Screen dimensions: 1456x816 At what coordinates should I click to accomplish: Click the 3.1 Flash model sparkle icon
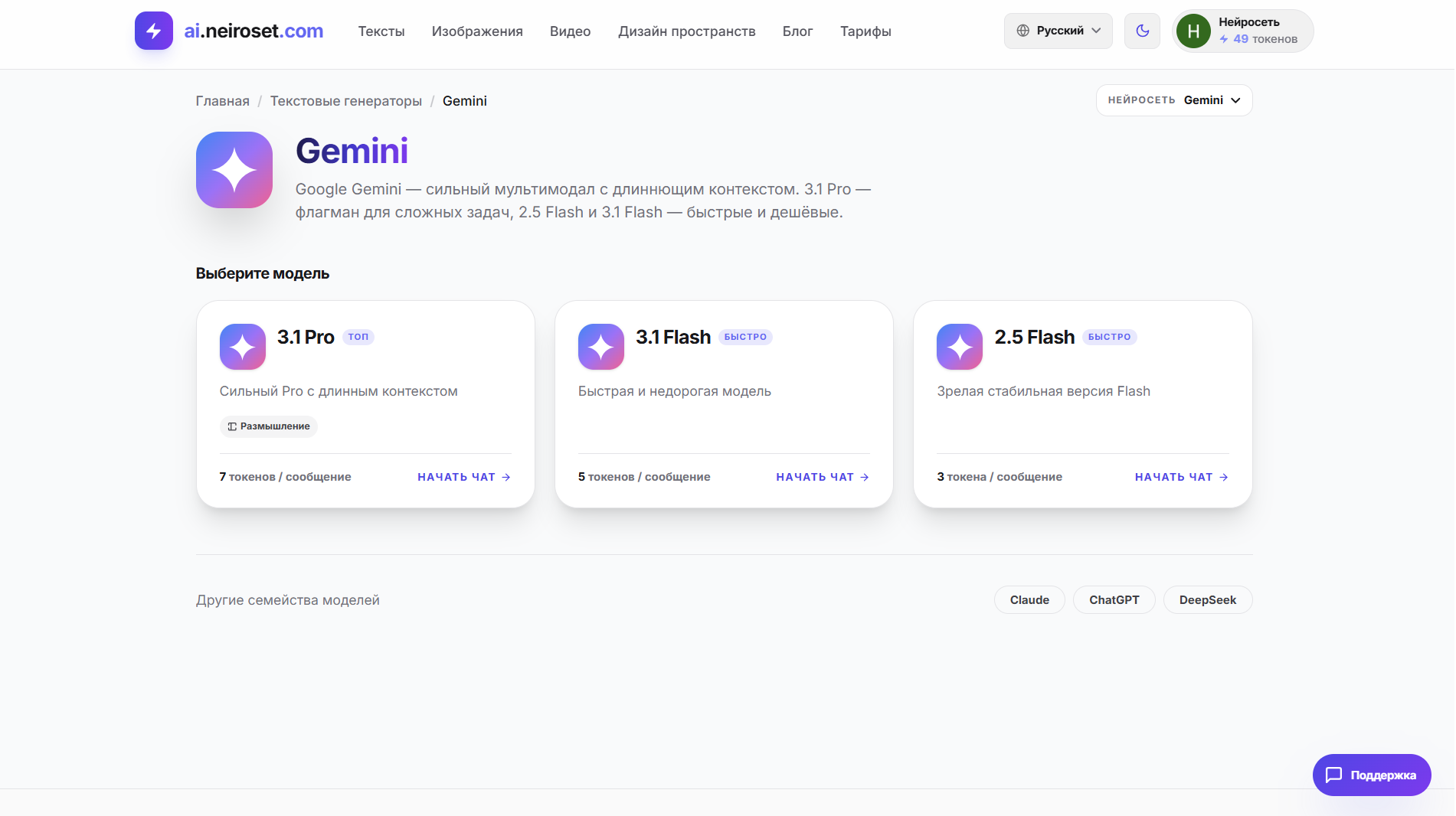(601, 347)
